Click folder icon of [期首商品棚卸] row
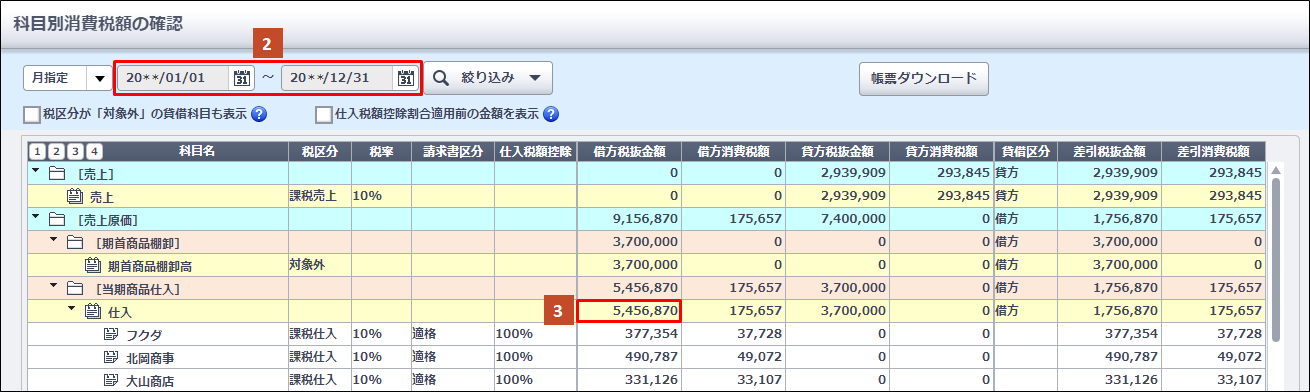The width and height of the screenshot is (1310, 392). tap(74, 243)
